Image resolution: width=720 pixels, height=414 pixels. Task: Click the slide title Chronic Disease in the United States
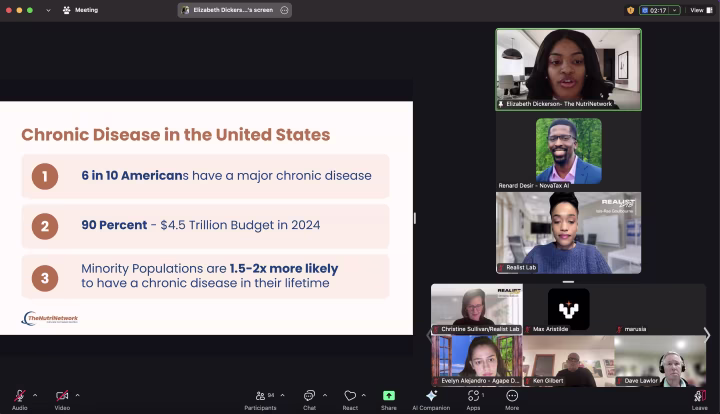pyautogui.click(x=175, y=134)
